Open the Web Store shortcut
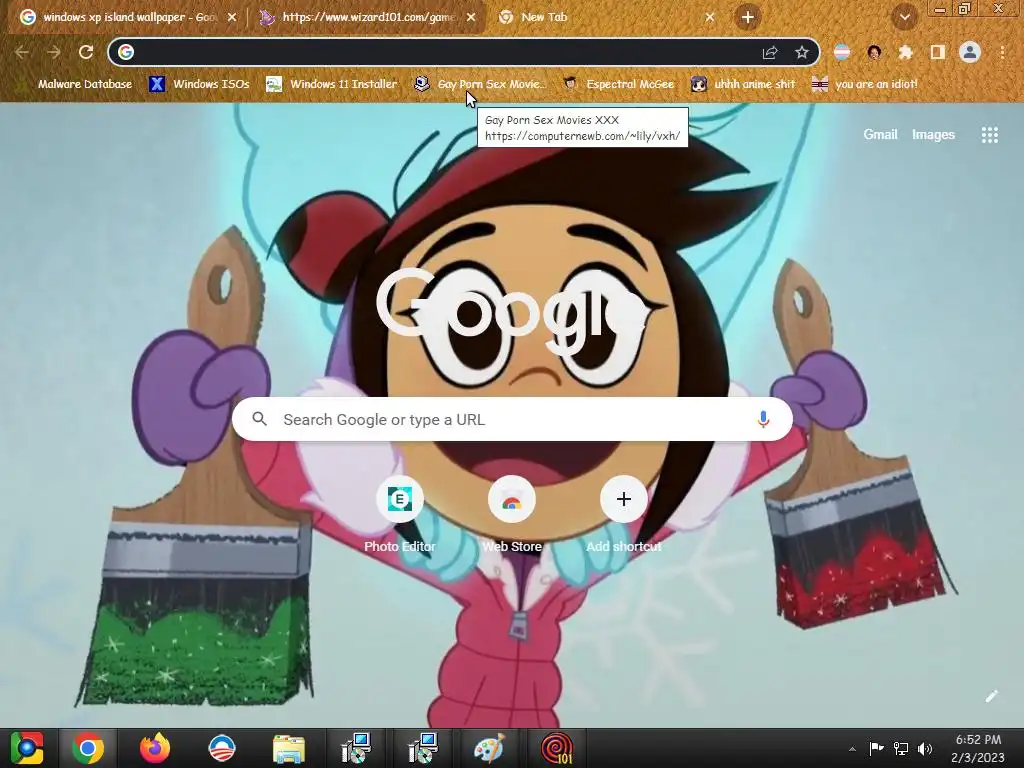 512,516
